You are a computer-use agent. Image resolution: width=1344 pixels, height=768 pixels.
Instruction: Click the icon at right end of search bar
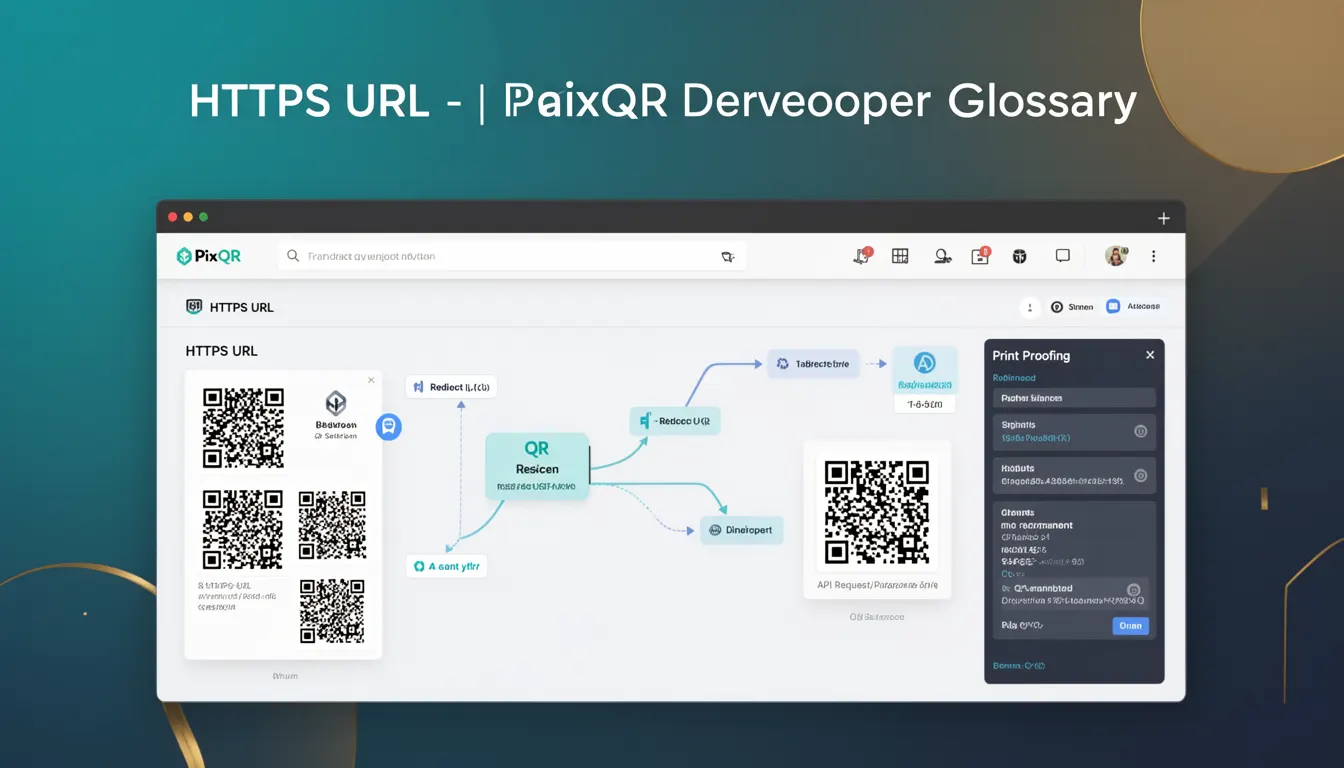pos(728,257)
